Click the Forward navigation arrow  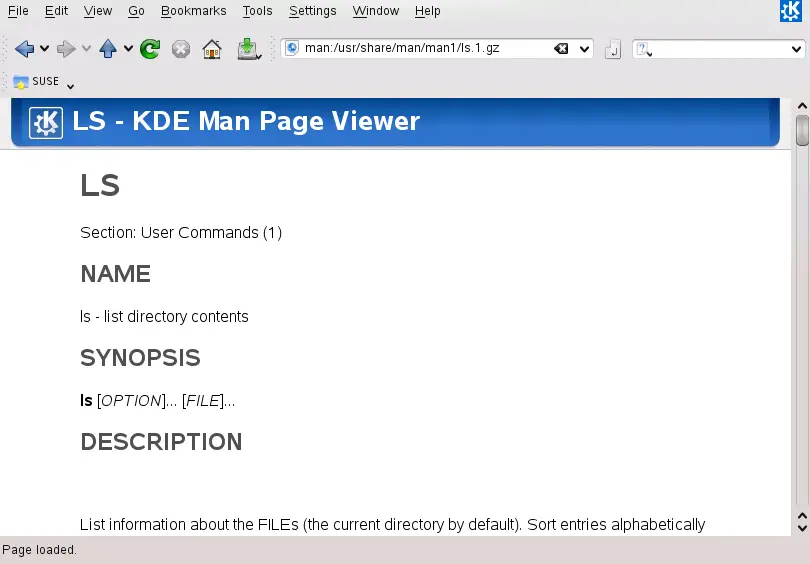pyautogui.click(x=66, y=49)
